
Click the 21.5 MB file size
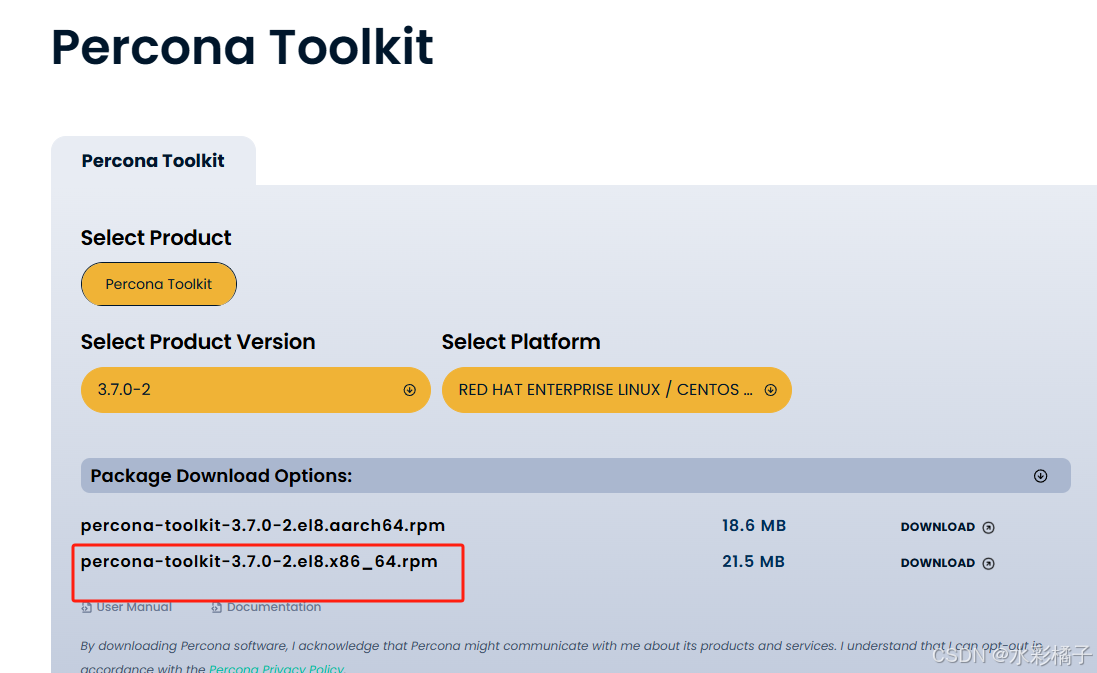click(x=753, y=562)
